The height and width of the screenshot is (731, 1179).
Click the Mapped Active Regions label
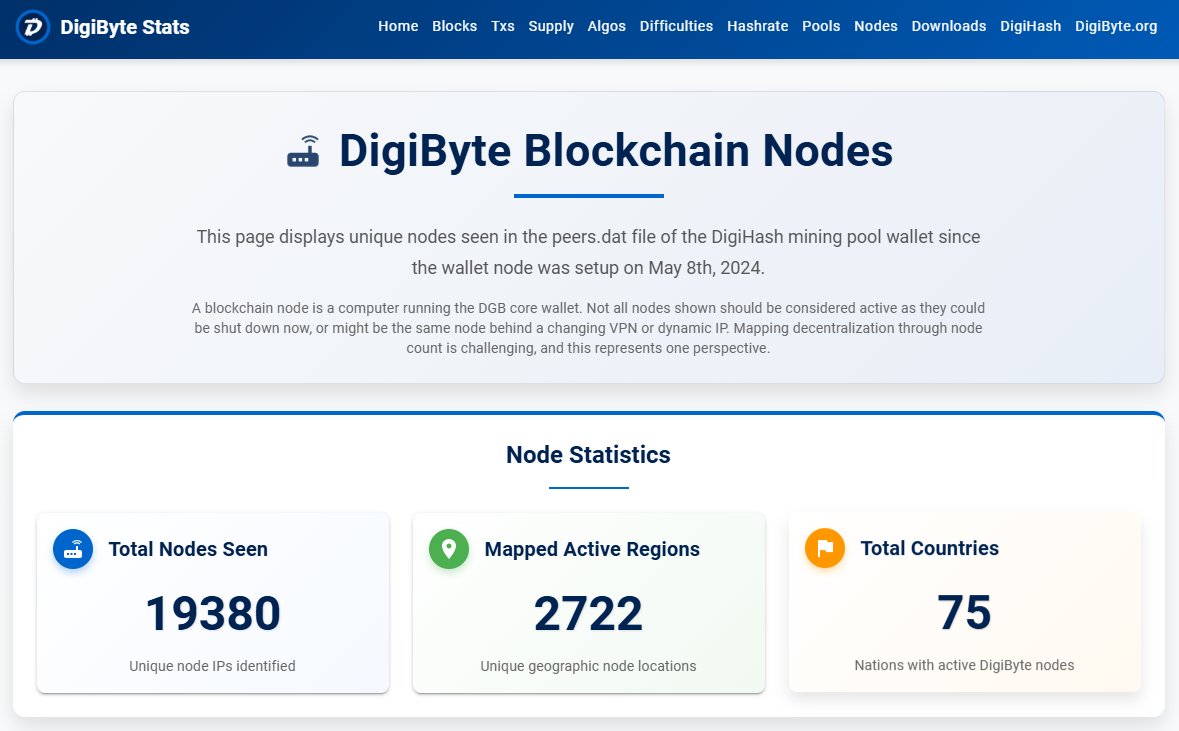[x=592, y=549]
